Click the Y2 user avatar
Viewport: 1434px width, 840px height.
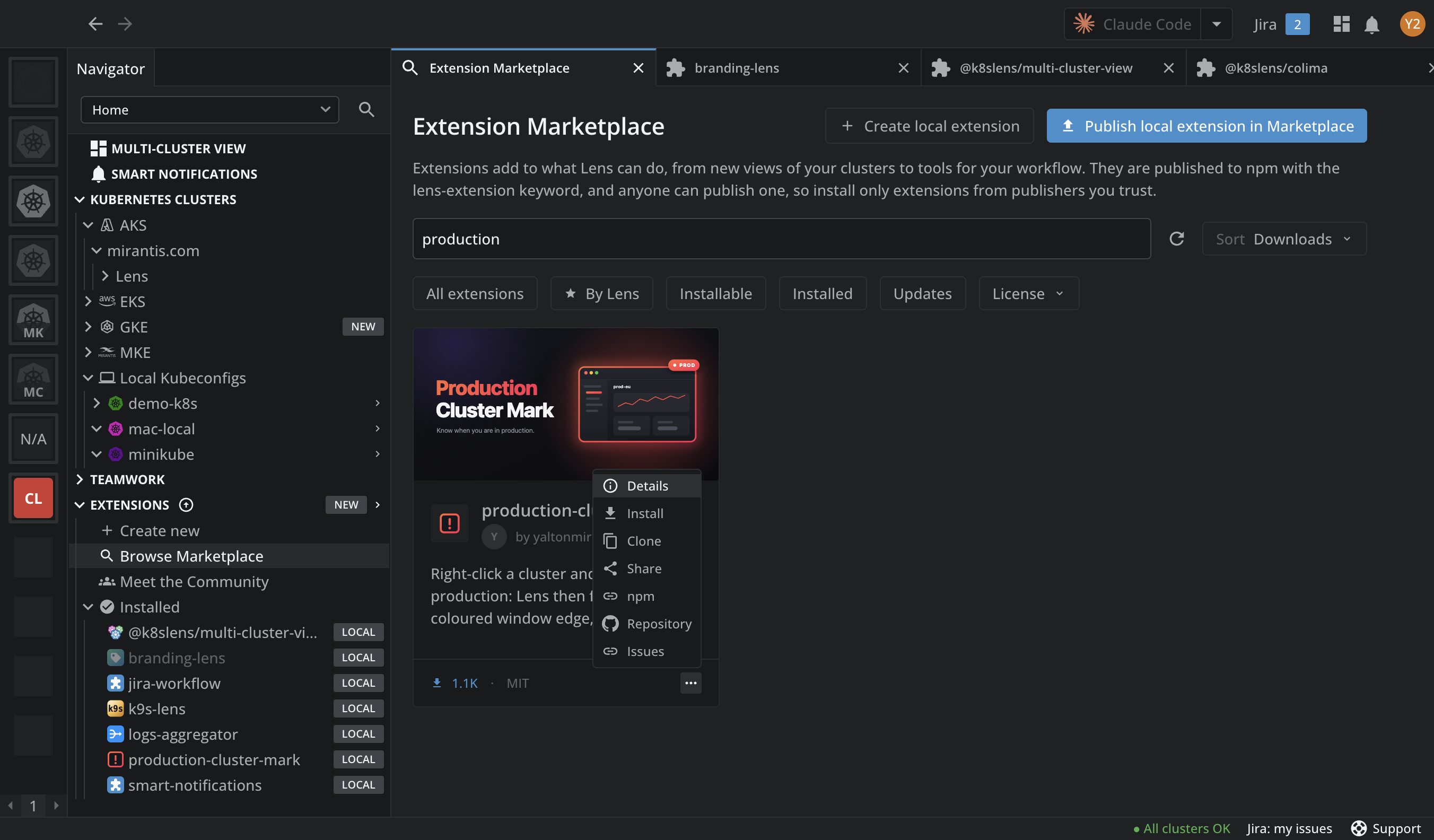coord(1412,24)
